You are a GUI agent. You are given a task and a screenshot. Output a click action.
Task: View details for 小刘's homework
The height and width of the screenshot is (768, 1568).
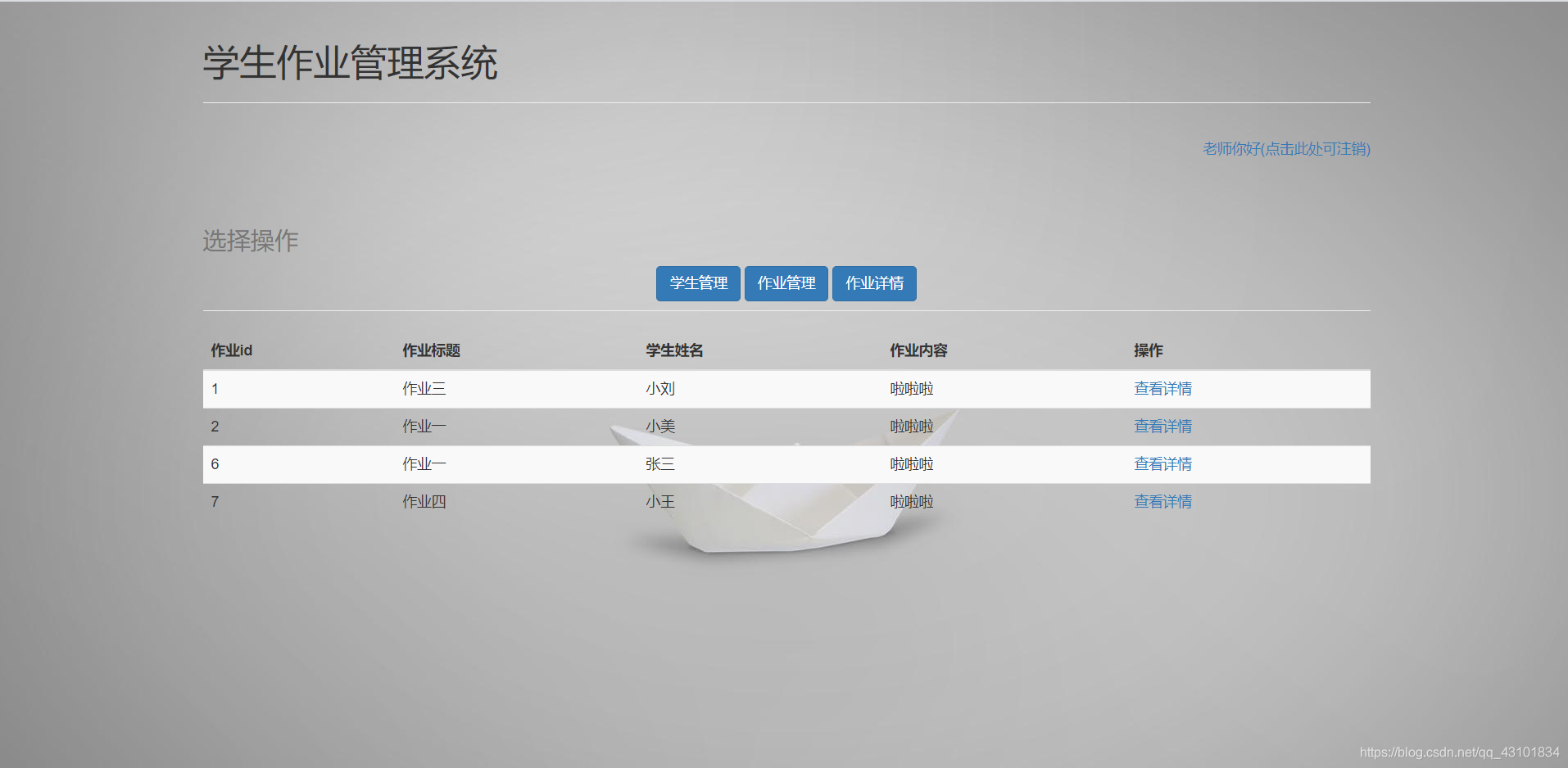coord(1162,389)
